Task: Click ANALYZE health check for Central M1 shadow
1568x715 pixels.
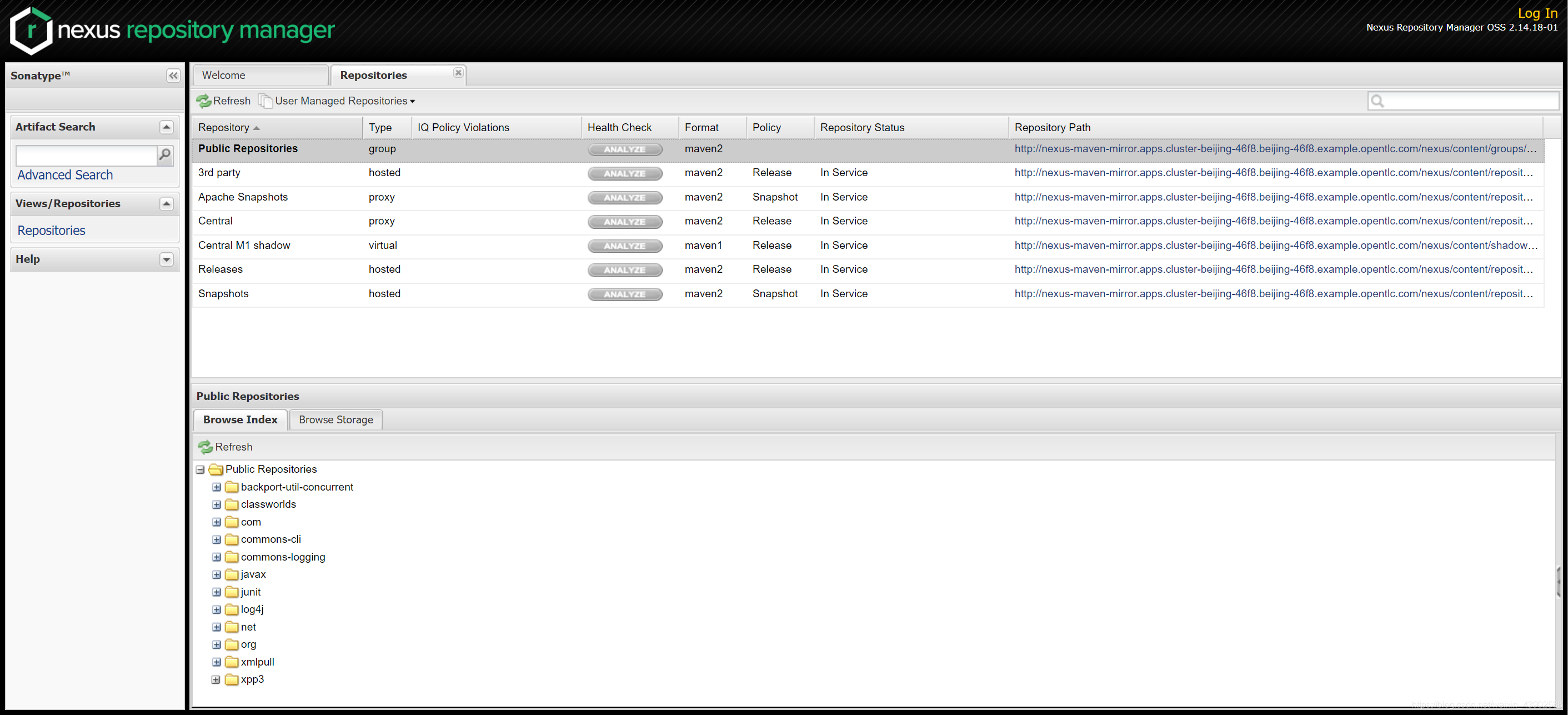Action: [624, 246]
